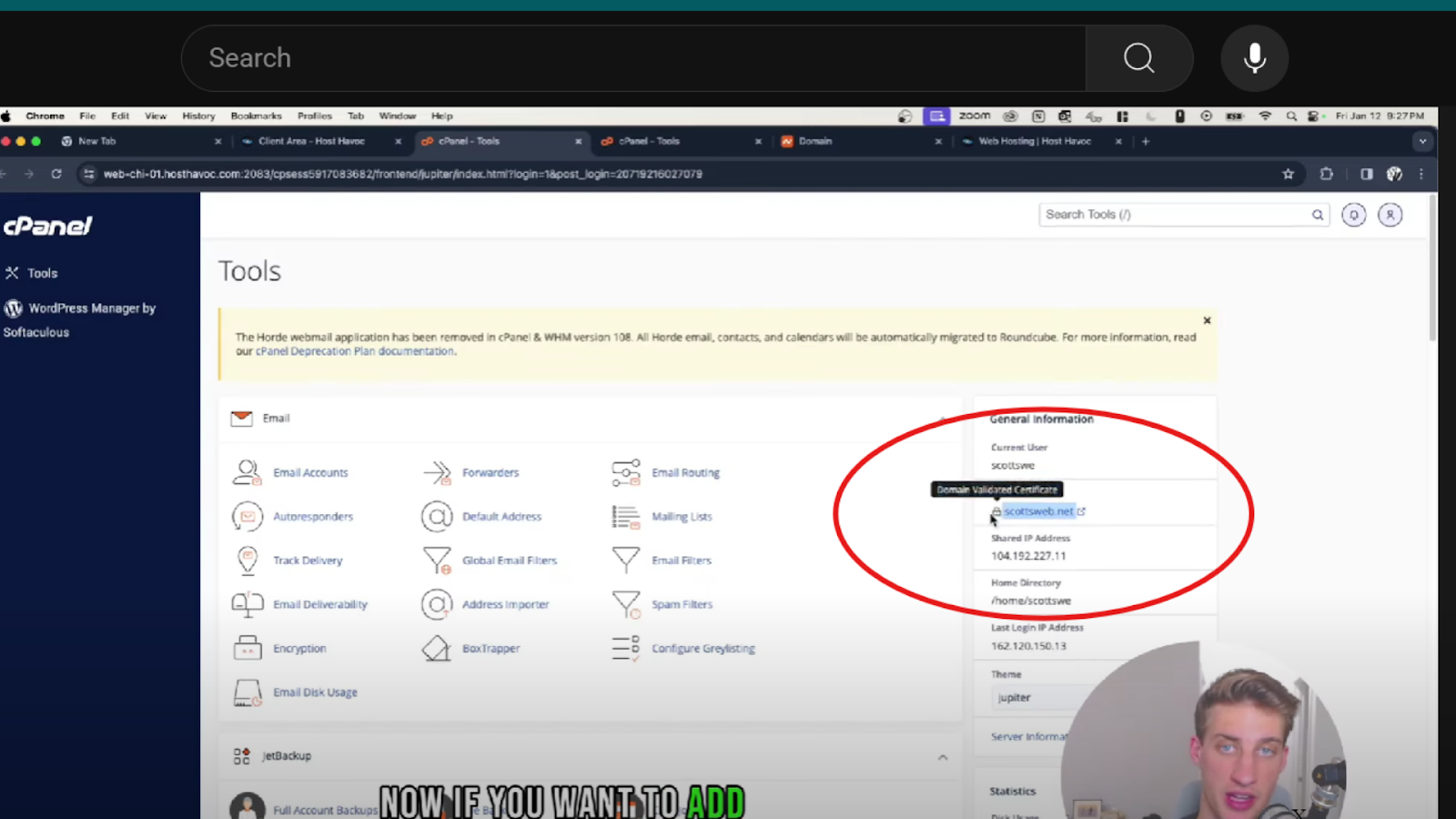The height and width of the screenshot is (819, 1456).
Task: Open Spotlight search in the menu bar
Action: coord(1290,116)
